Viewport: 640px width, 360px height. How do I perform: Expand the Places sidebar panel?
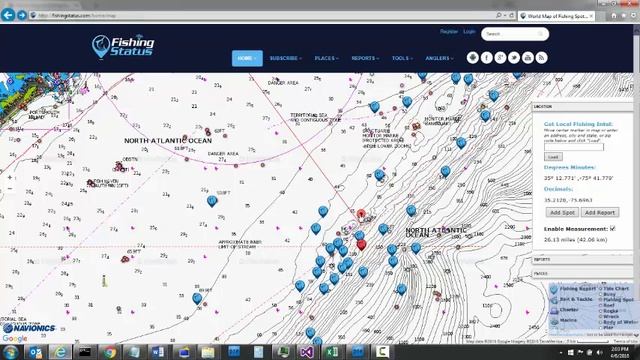coord(582,273)
